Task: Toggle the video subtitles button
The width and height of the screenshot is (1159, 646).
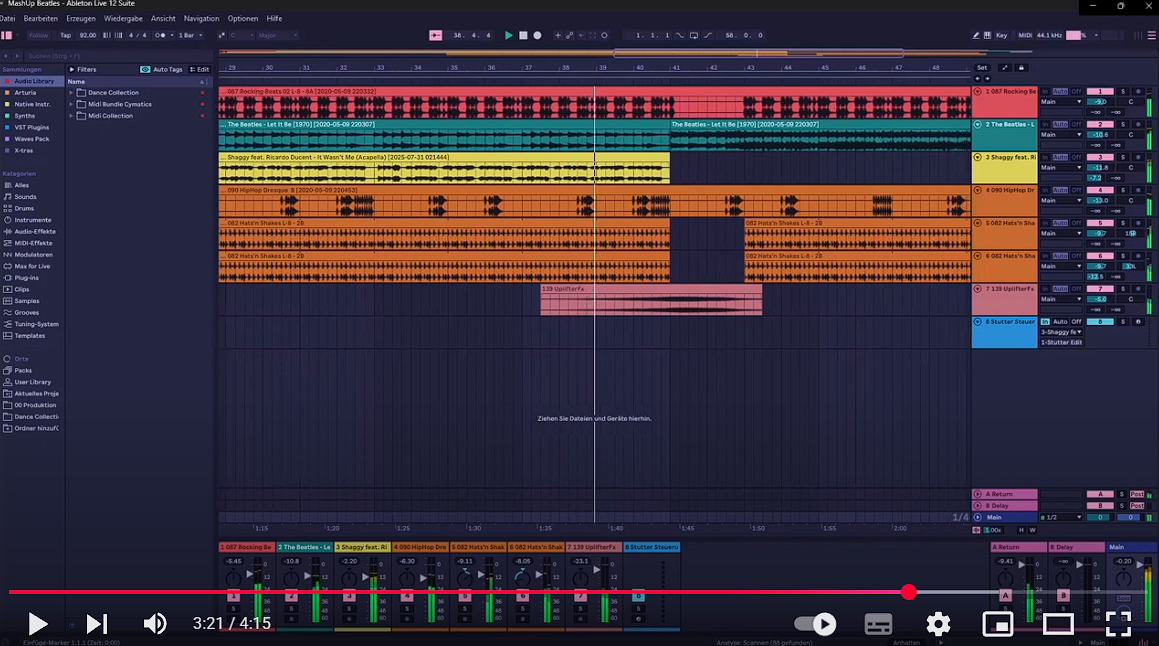Action: click(x=878, y=625)
